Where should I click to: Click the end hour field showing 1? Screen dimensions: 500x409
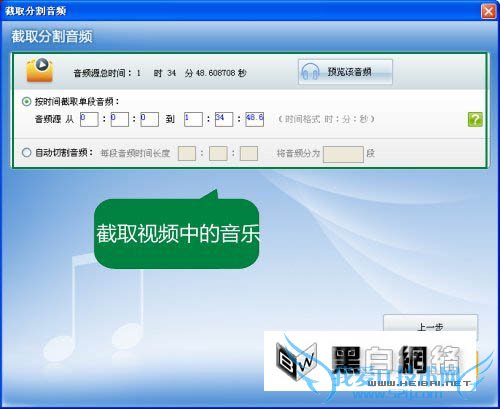193,119
